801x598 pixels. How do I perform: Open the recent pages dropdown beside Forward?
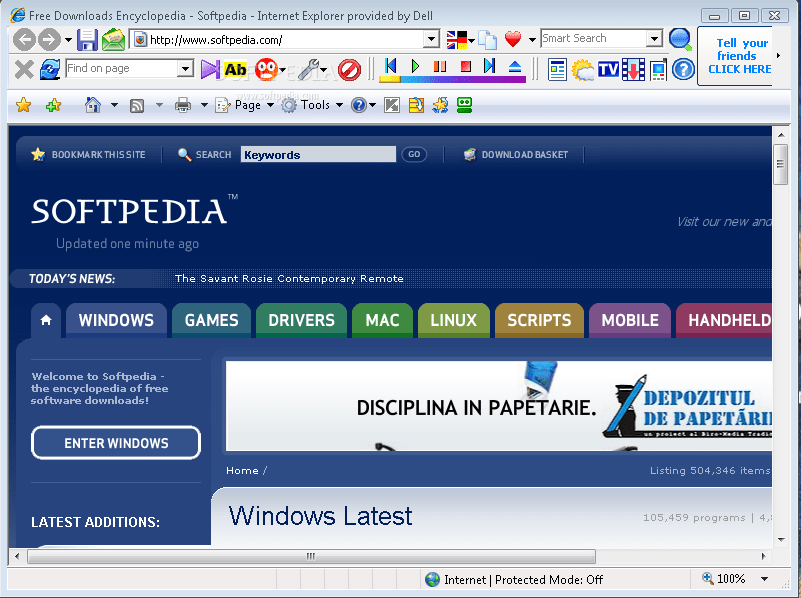68,40
